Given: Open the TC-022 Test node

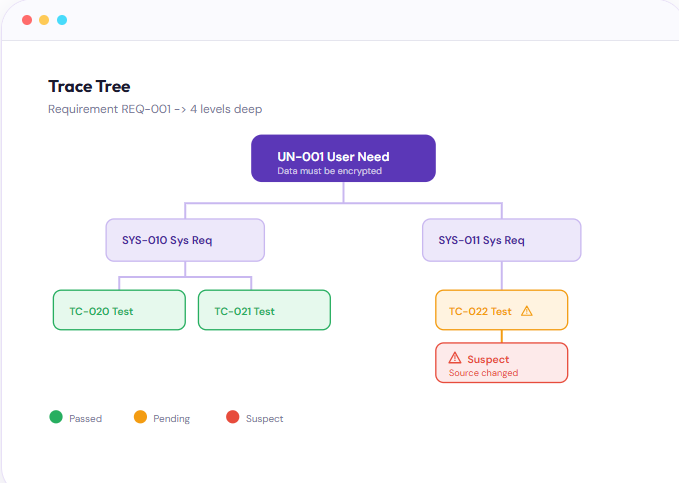Looking at the screenshot, I should click(490, 310).
